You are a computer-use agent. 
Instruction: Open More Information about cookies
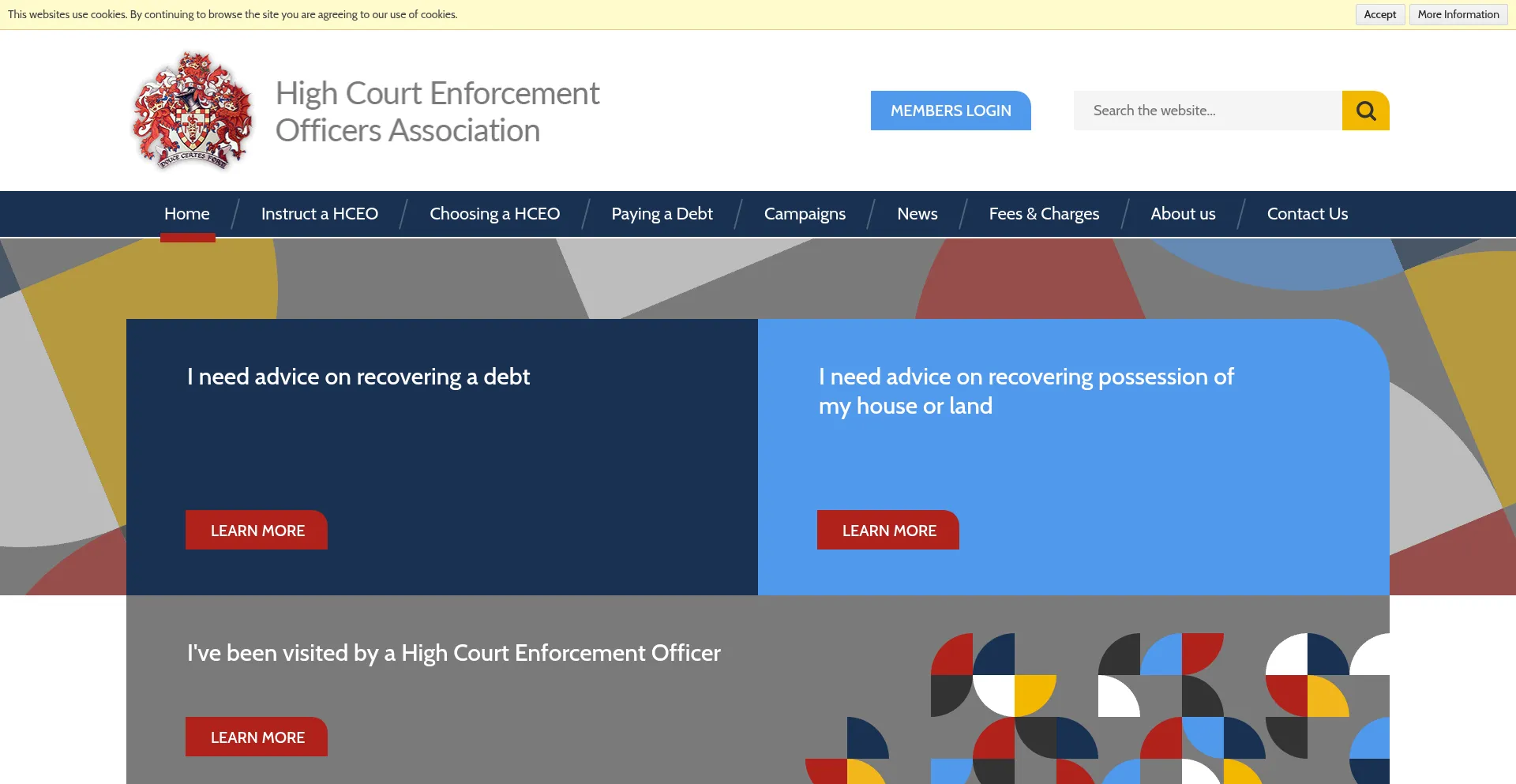pos(1458,14)
